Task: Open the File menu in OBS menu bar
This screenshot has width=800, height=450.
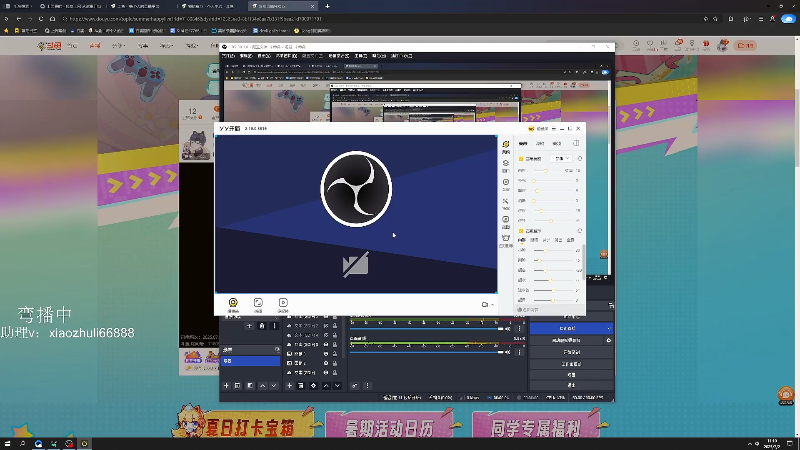Action: click(x=229, y=56)
